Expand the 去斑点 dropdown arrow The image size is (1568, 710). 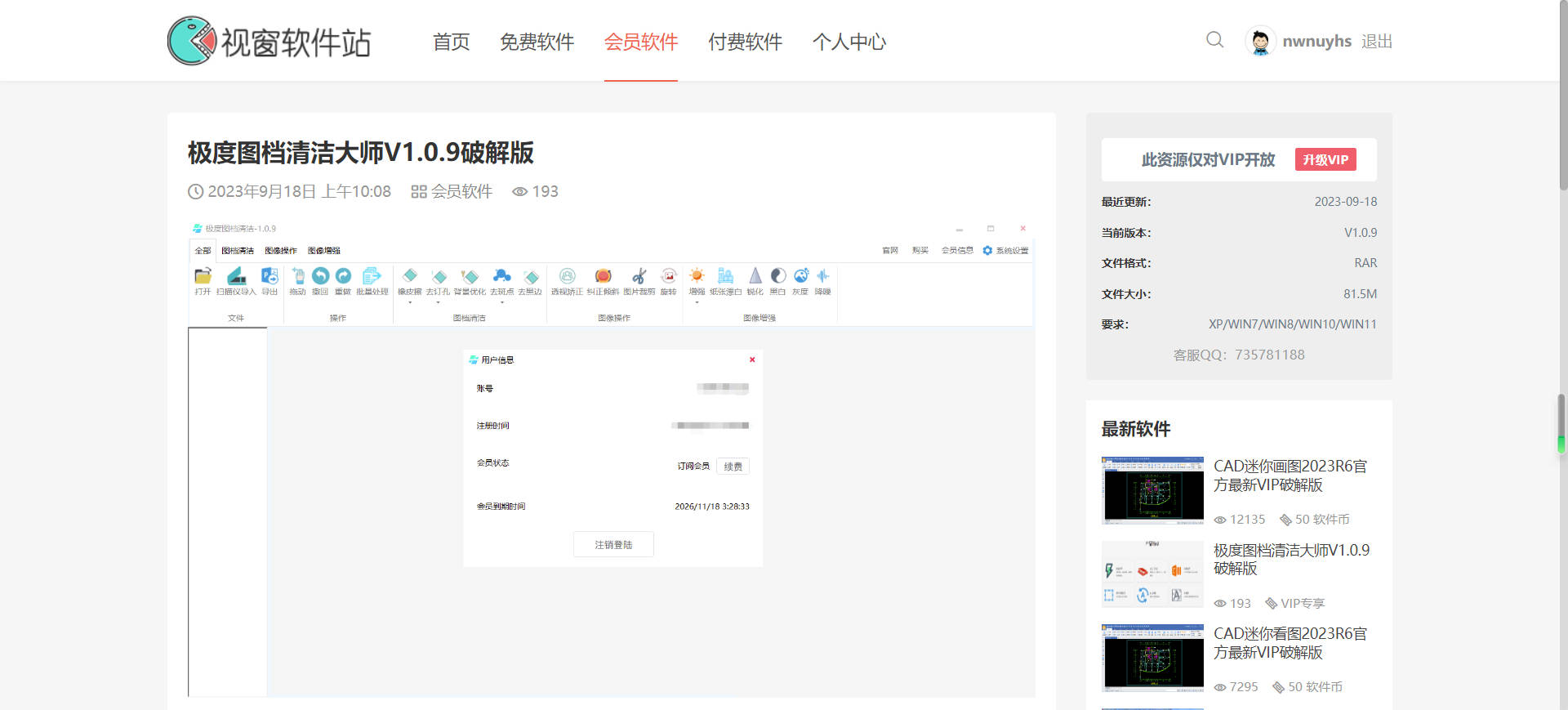501,302
